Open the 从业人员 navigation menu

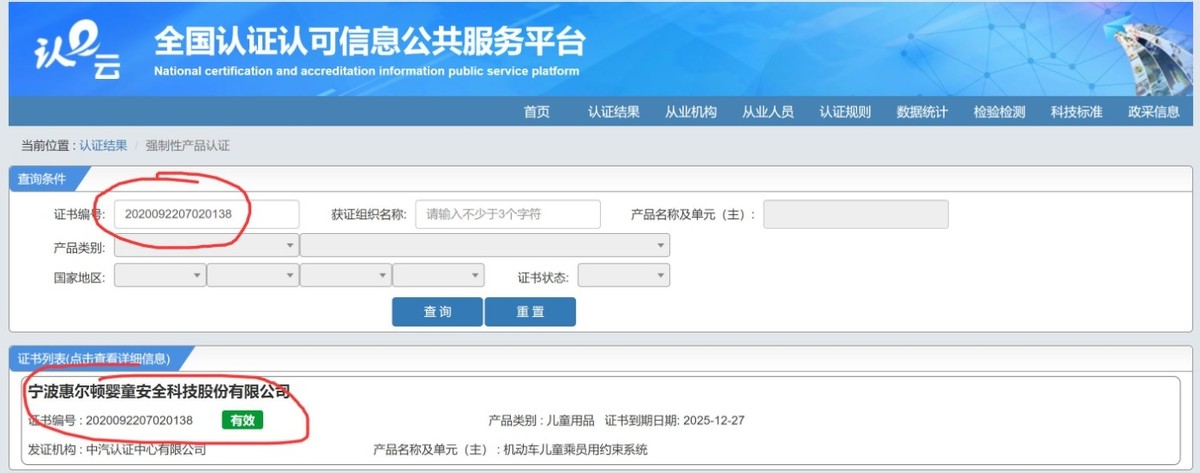(x=768, y=112)
